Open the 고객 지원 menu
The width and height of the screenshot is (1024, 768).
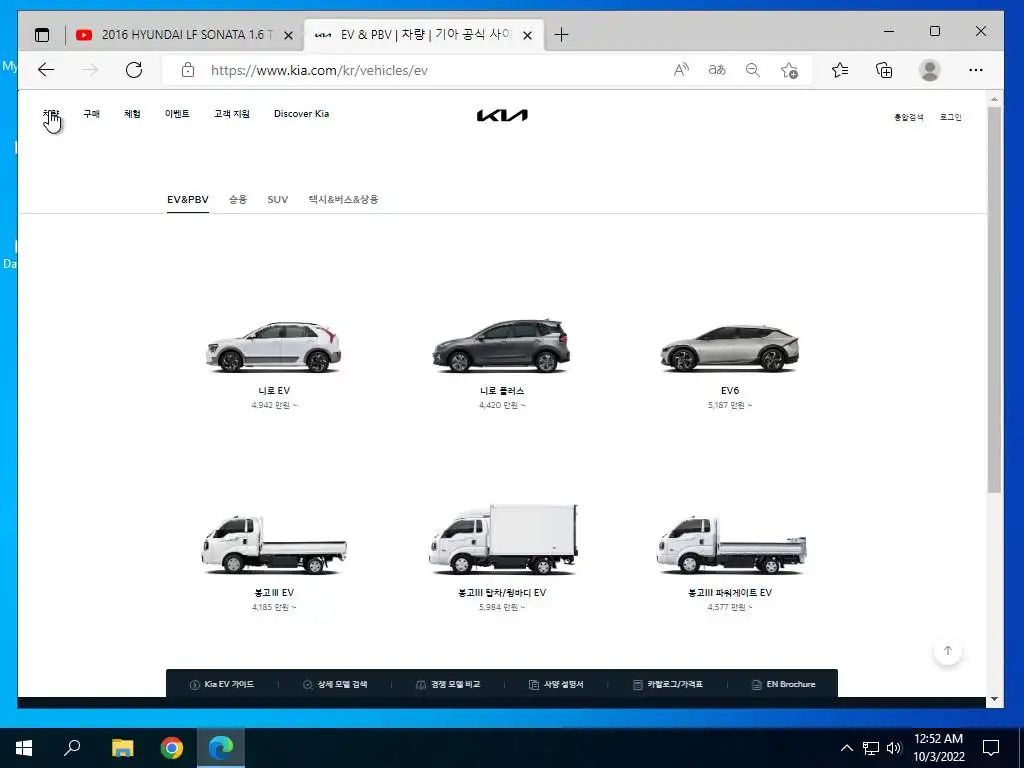pos(232,114)
